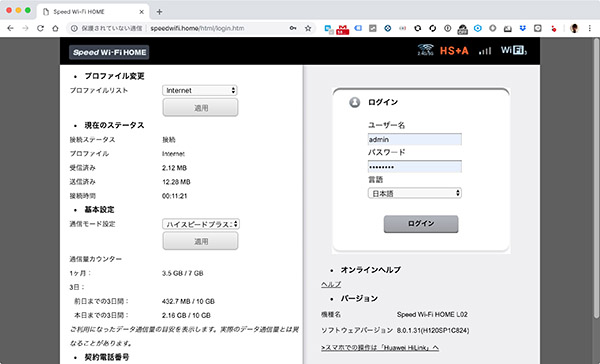600x364 pixels.
Task: Click the orange HS+A mode indicator
Action: tap(454, 51)
